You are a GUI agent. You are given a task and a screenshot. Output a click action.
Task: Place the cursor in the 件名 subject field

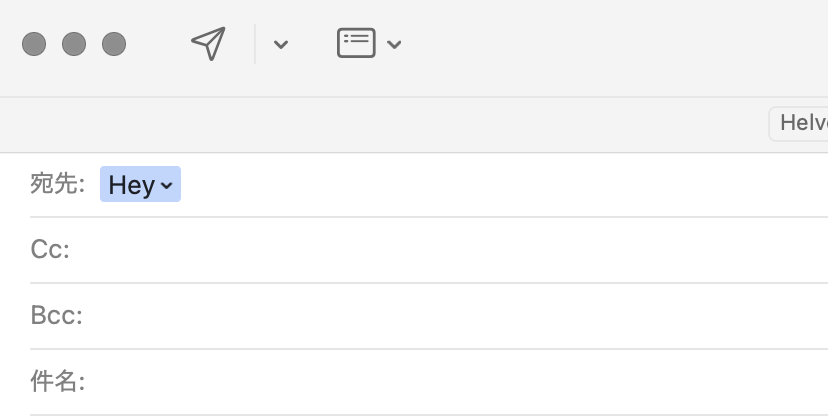click(x=450, y=382)
